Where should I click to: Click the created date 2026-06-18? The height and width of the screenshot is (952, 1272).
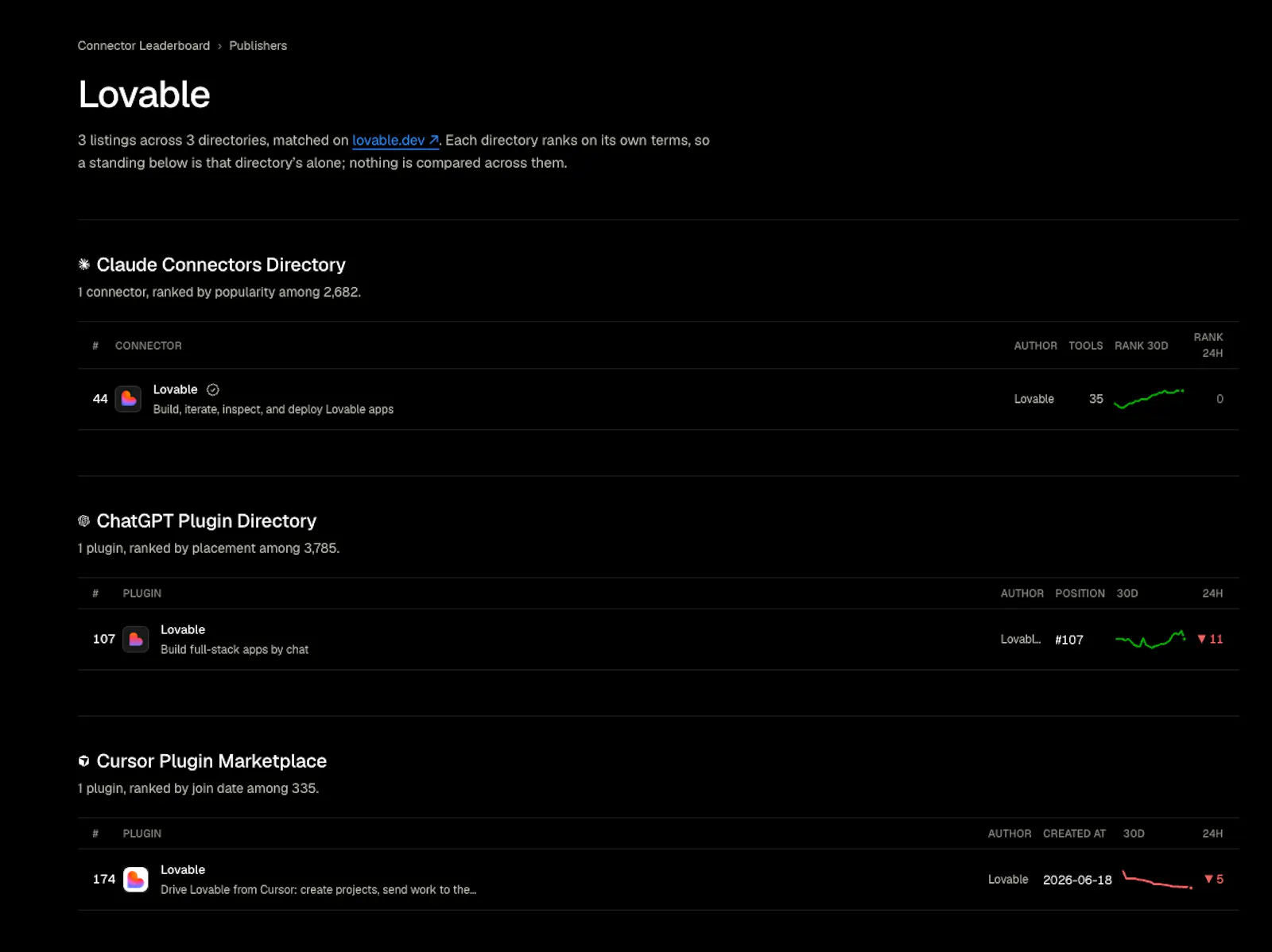click(x=1077, y=880)
